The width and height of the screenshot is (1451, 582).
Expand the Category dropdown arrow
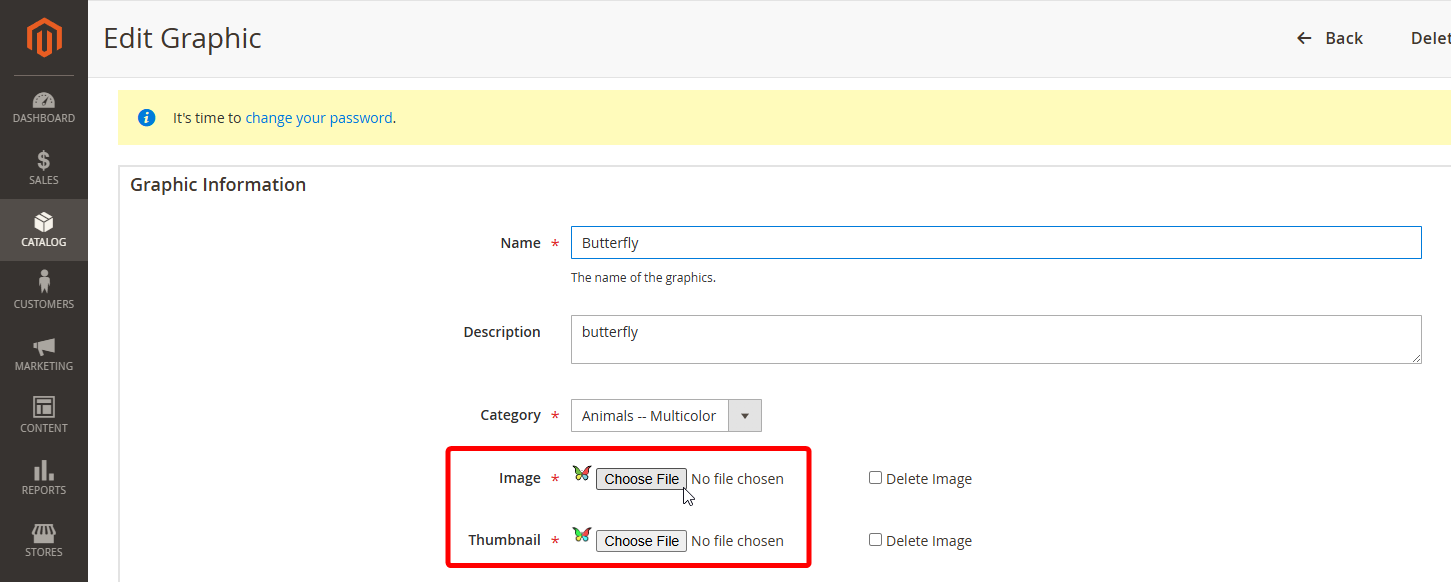coord(745,416)
